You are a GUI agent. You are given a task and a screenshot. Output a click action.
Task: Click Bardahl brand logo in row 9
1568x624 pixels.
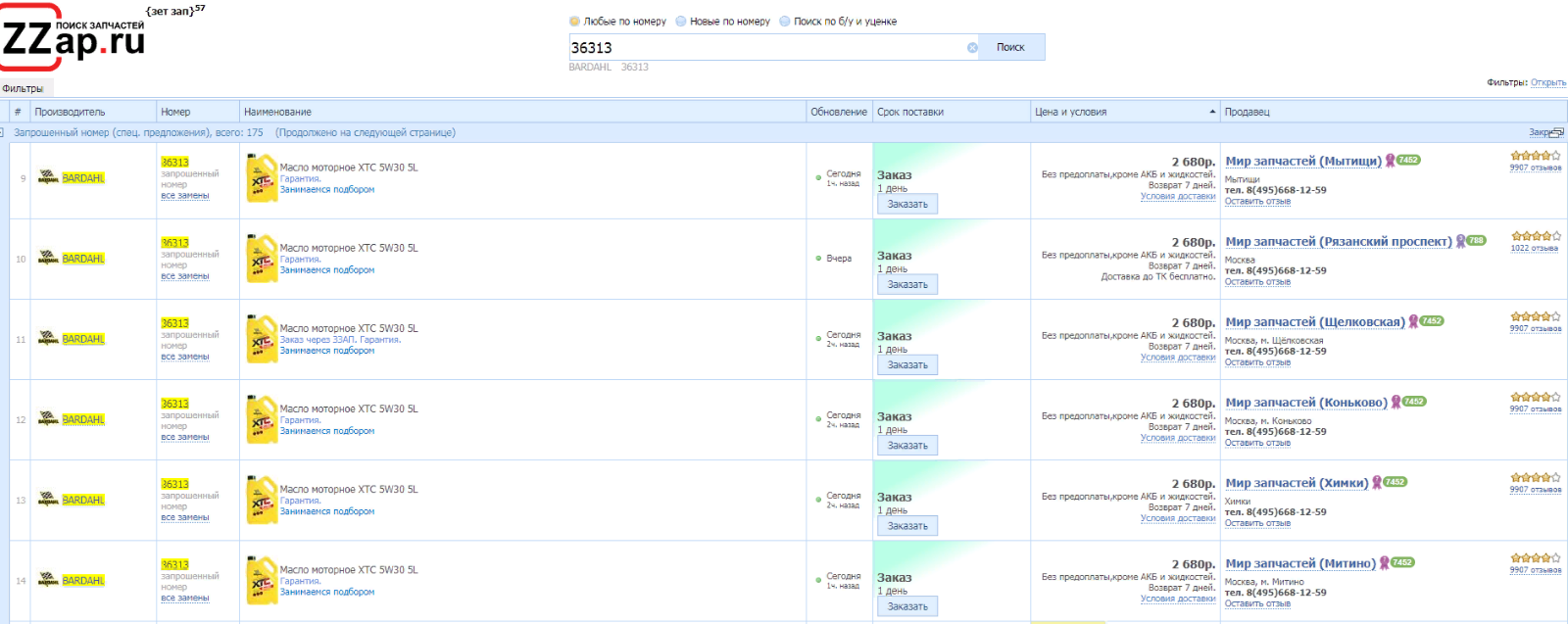click(x=48, y=178)
